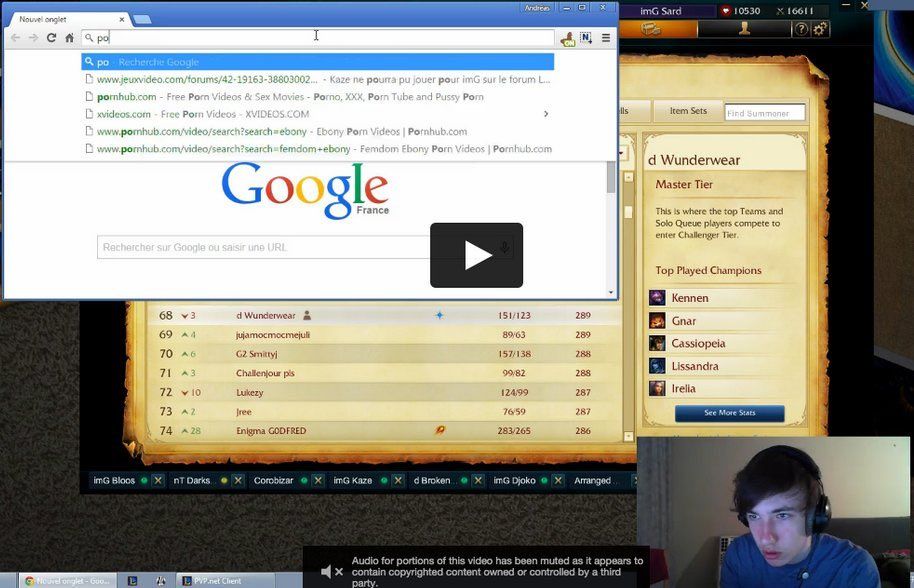914x588 pixels.
Task: Select the Lissandra champion icon
Action: click(657, 366)
